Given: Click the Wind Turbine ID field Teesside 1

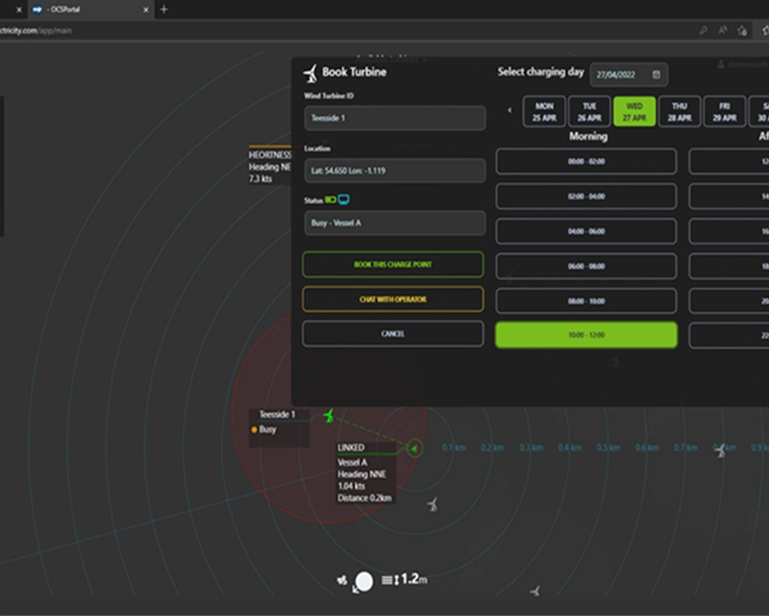Looking at the screenshot, I should (x=395, y=118).
